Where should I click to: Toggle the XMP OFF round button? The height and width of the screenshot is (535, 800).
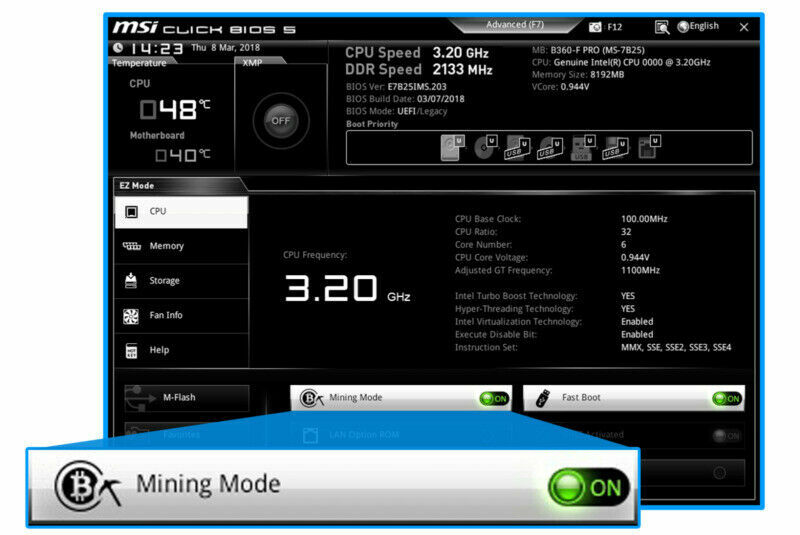coord(281,121)
